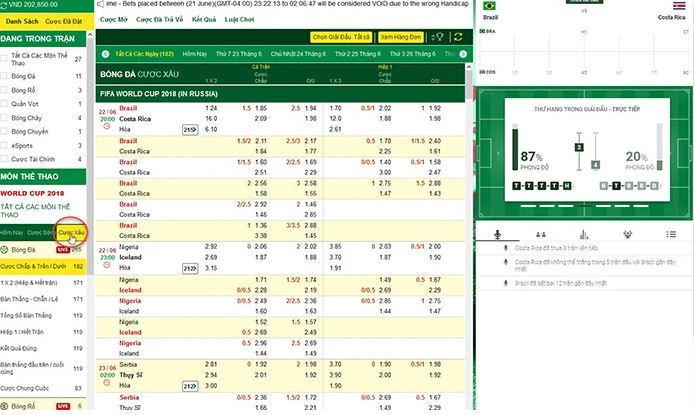
Task: Click the Costa Rica flag in match tracker
Action: coord(679,6)
